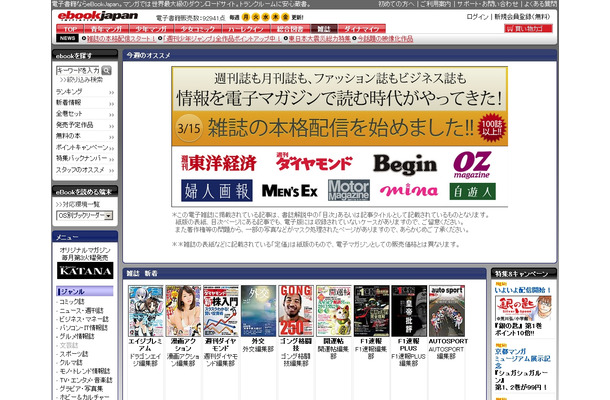The height and width of the screenshot is (400, 610).
Task: Select the 月 weekday update circle
Action: [x=245, y=17]
